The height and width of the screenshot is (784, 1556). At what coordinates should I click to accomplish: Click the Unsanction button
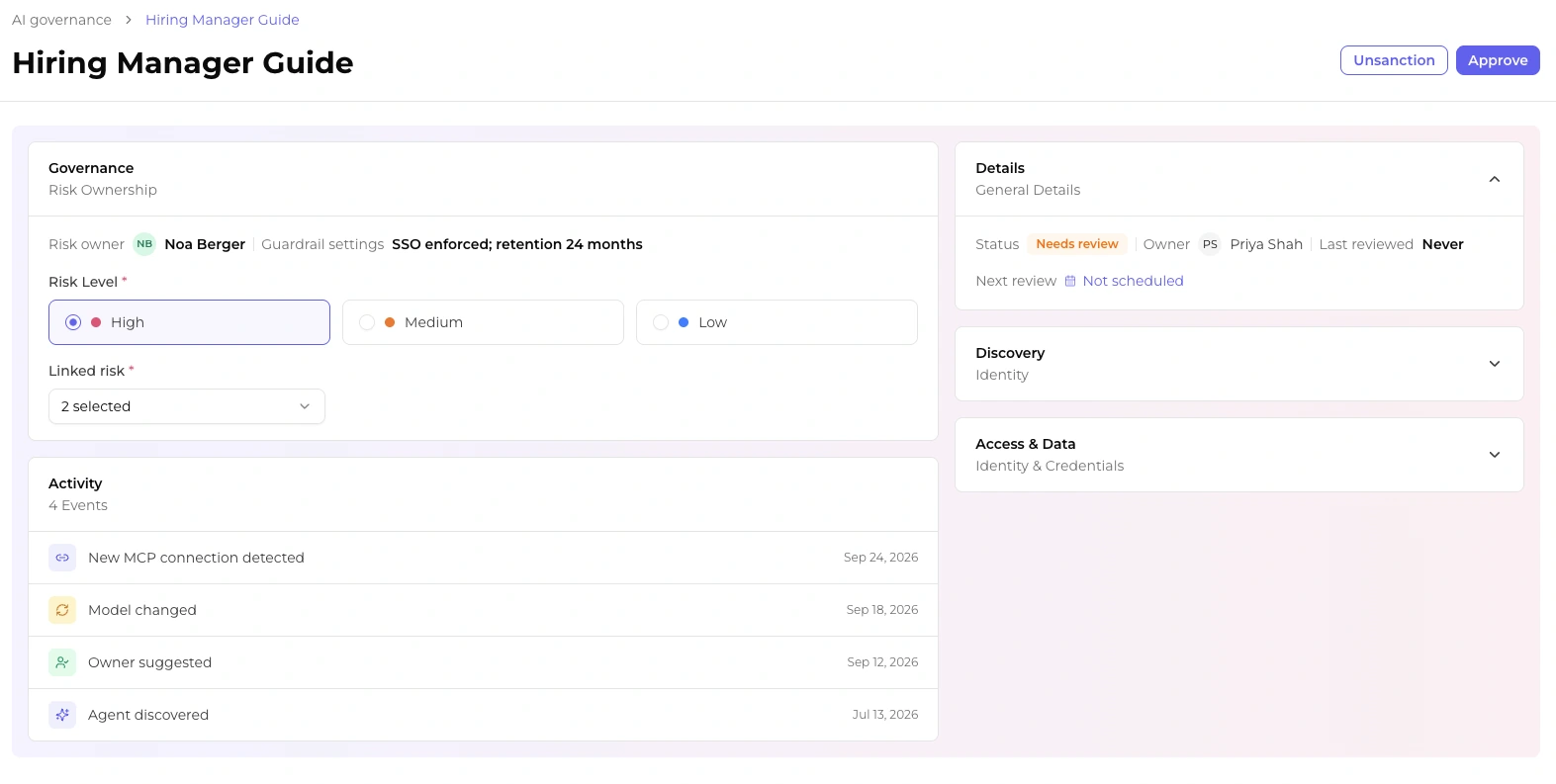[x=1394, y=60]
